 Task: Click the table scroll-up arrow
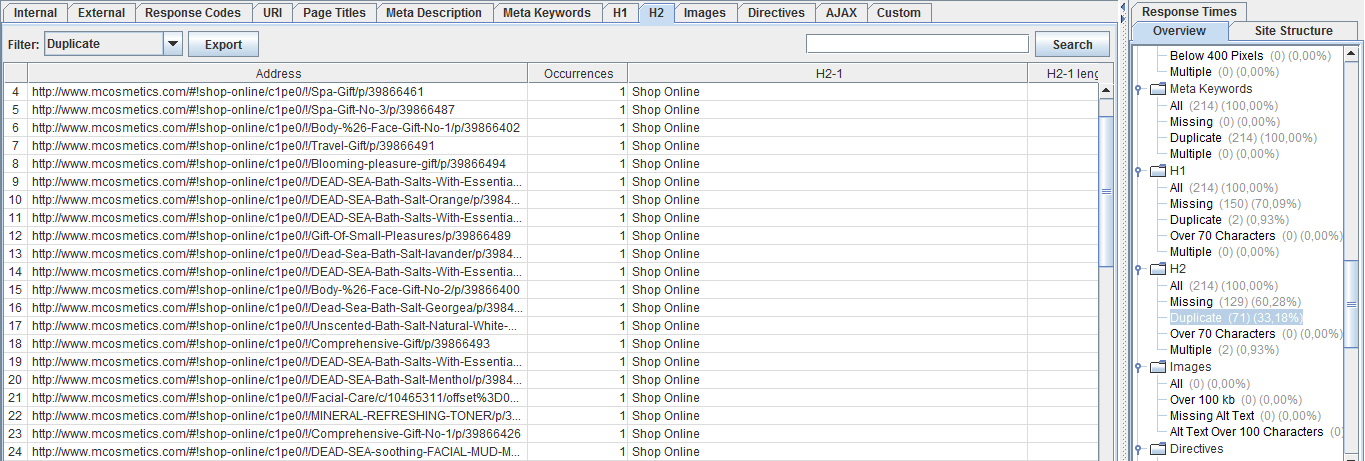pos(1106,91)
